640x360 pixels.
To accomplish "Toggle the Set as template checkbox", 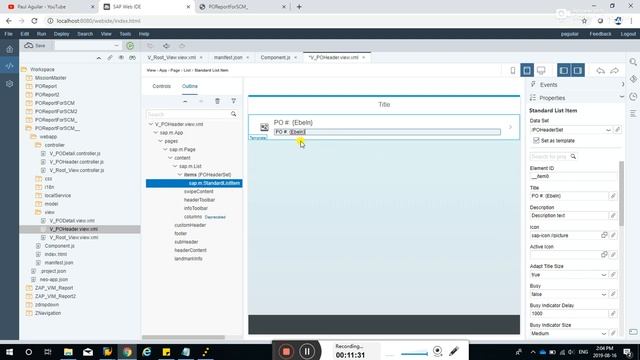I will pyautogui.click(x=536, y=140).
